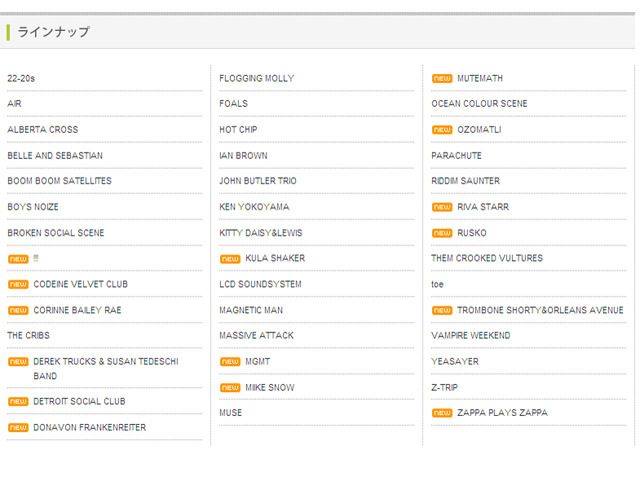Click the new badge beside CODEINE VELVET CLUB
Screen dimensions: 640x481
click(18, 284)
